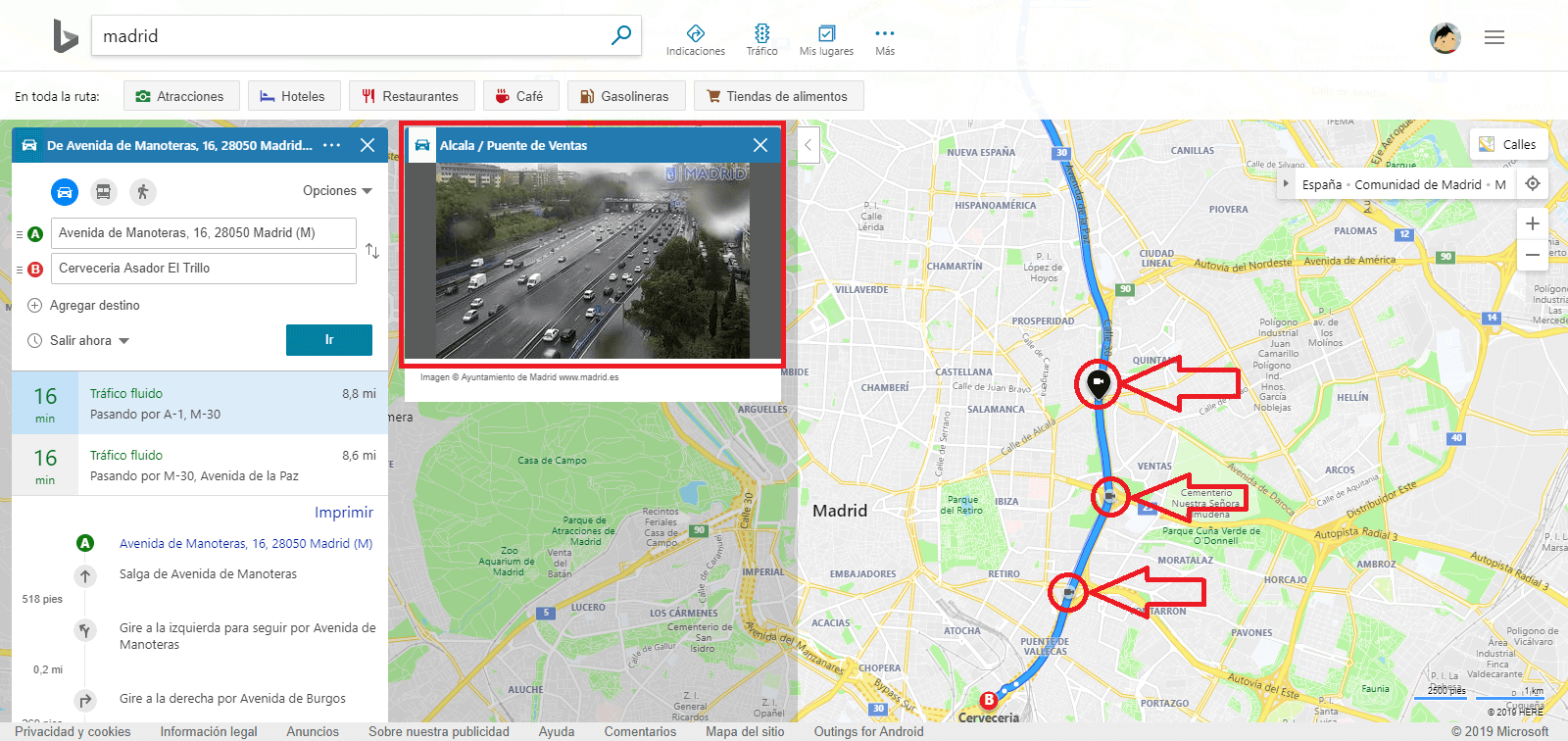
Task: Click Comunidad de Madrid breadcrumb
Action: pyautogui.click(x=1418, y=184)
